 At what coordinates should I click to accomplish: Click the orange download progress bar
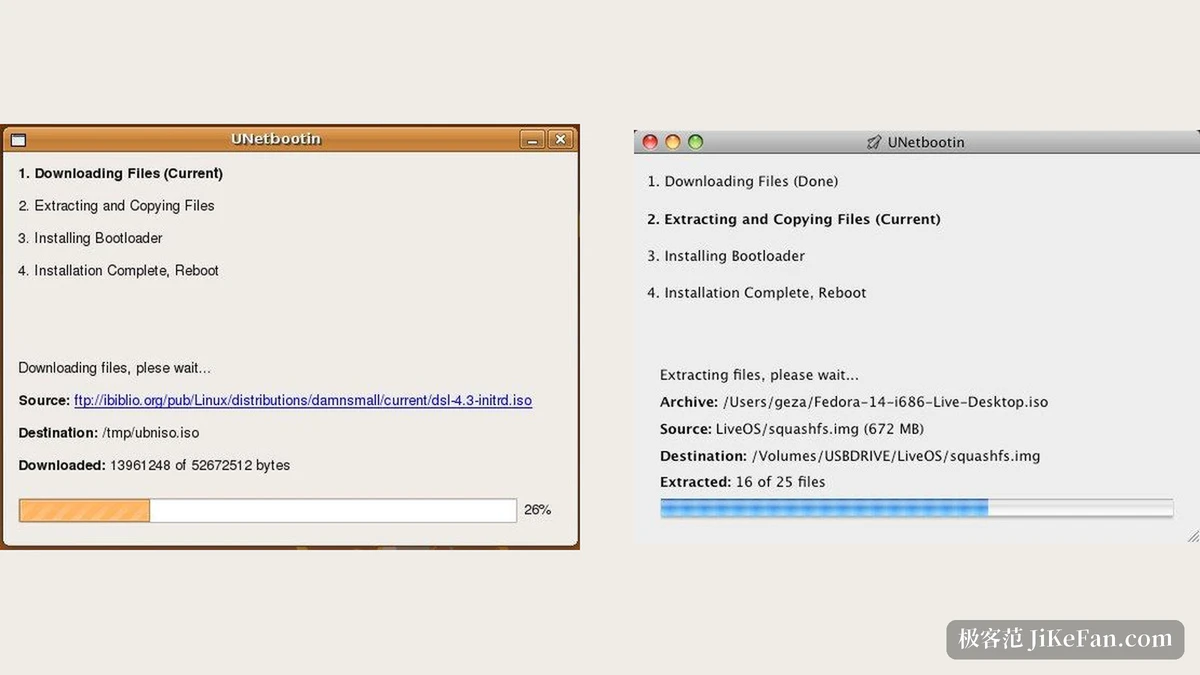tap(268, 510)
